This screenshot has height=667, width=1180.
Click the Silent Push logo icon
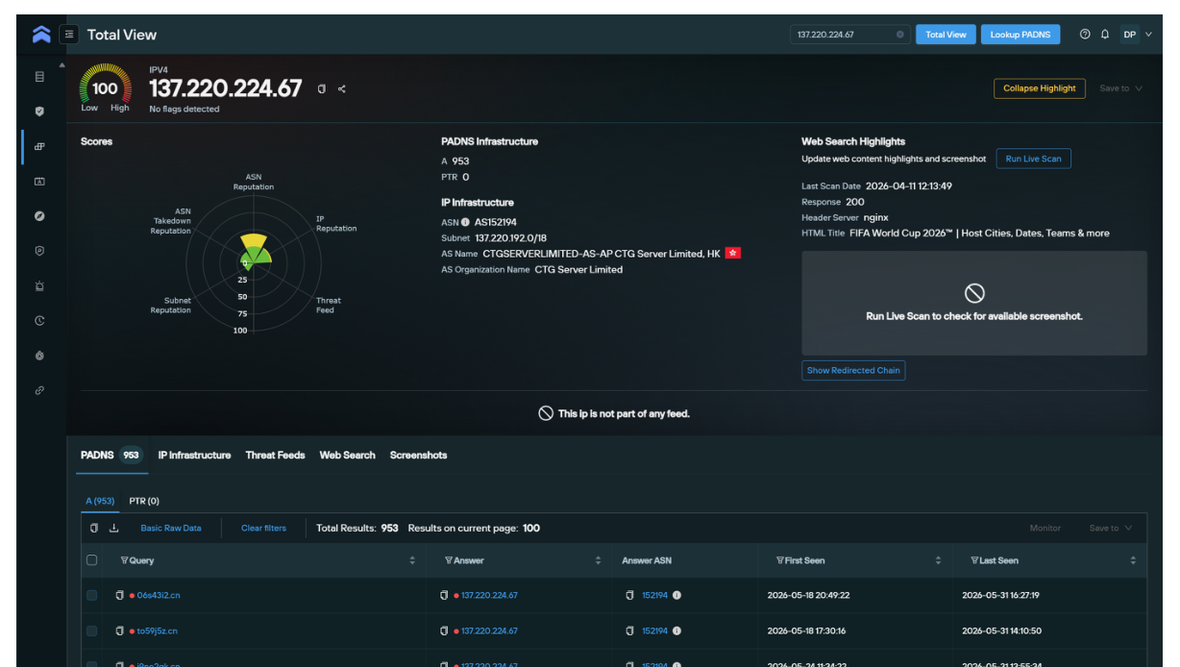pyautogui.click(x=41, y=34)
